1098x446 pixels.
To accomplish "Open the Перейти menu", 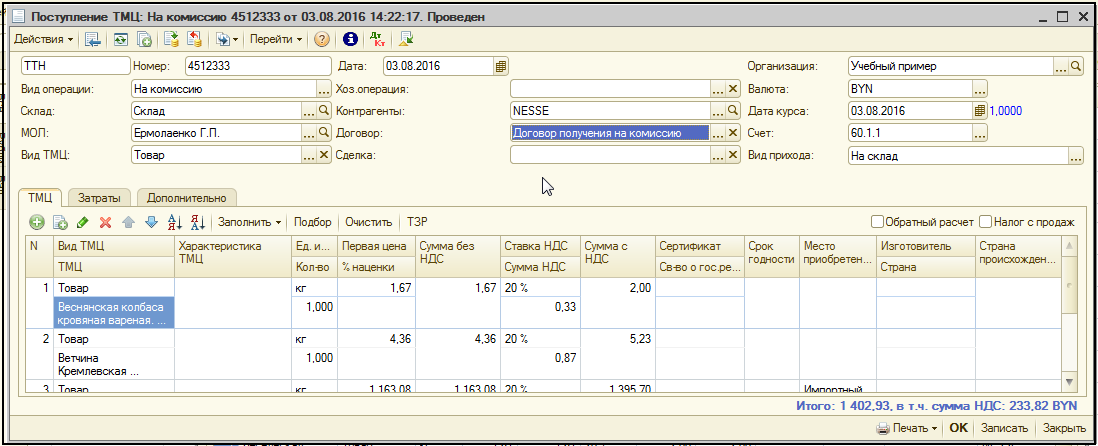I will 277,40.
